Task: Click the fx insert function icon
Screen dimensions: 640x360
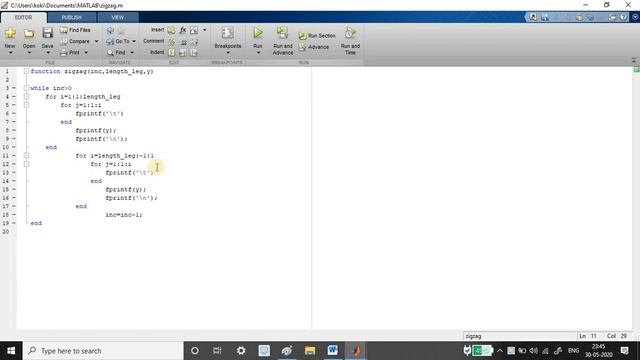Action: 183,30
